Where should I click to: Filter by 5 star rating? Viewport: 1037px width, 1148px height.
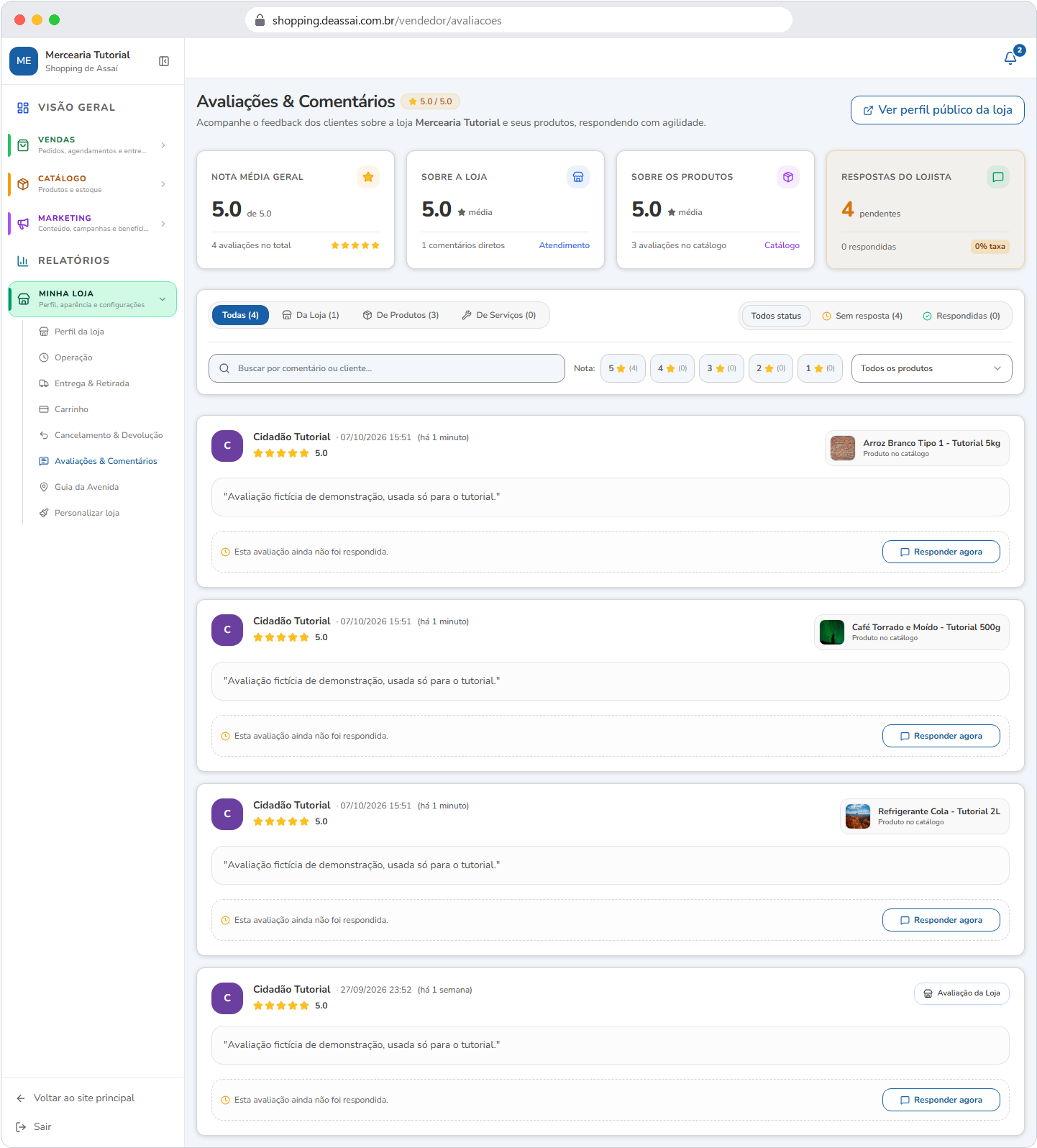(623, 368)
